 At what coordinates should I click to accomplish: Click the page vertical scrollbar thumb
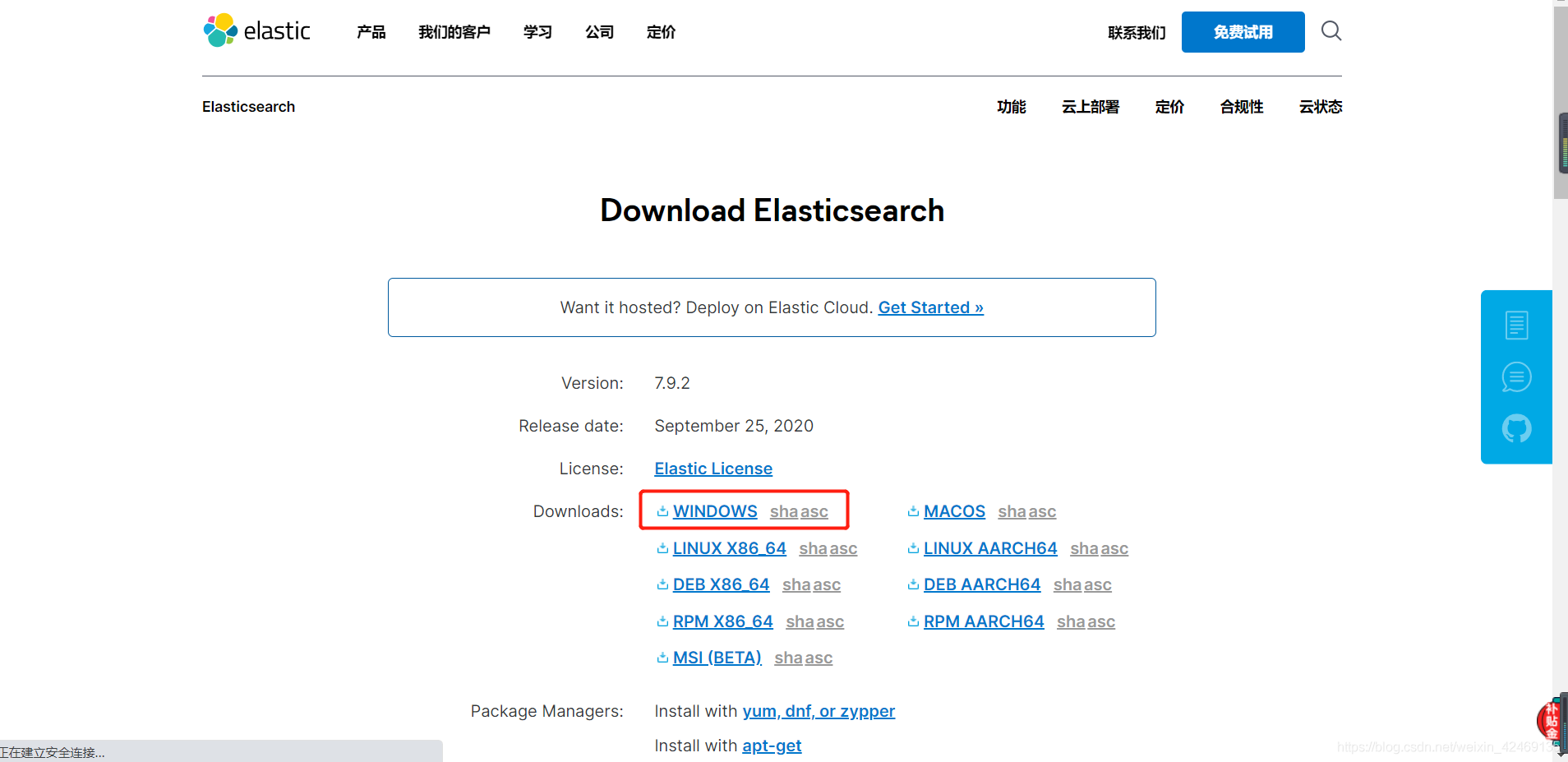coord(1561,103)
